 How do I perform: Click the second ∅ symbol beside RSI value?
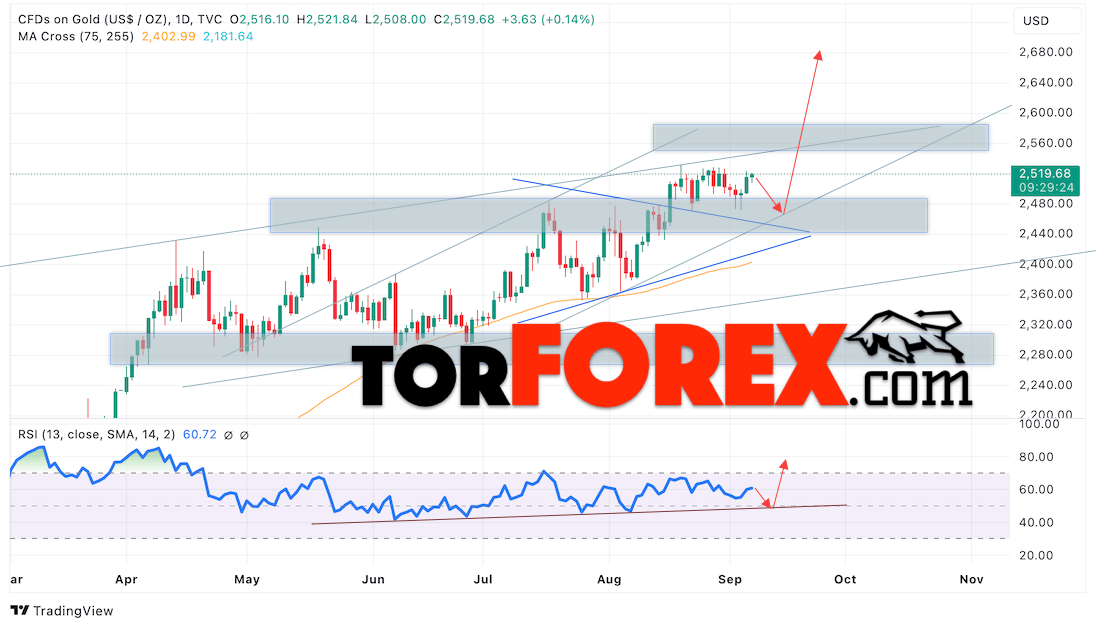pyautogui.click(x=244, y=435)
